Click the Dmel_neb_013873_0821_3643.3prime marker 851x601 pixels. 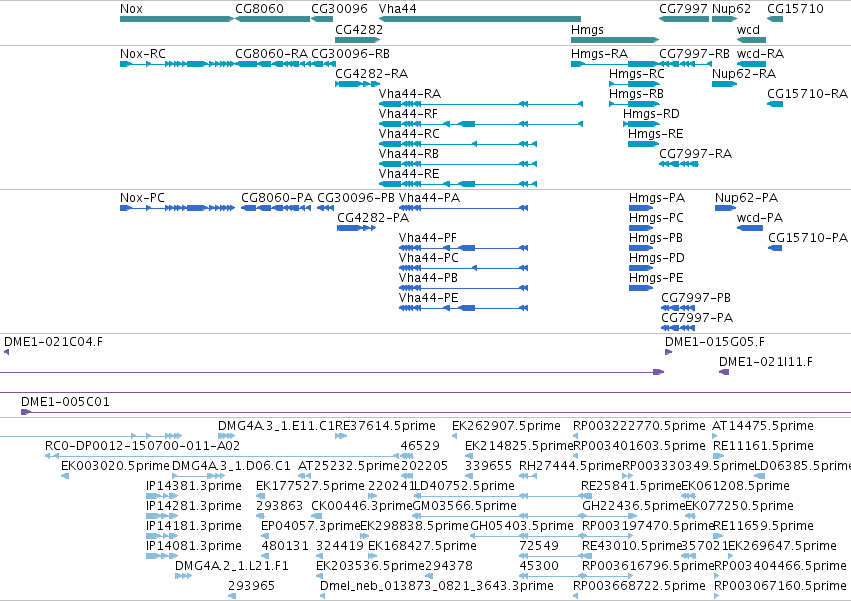[322, 596]
